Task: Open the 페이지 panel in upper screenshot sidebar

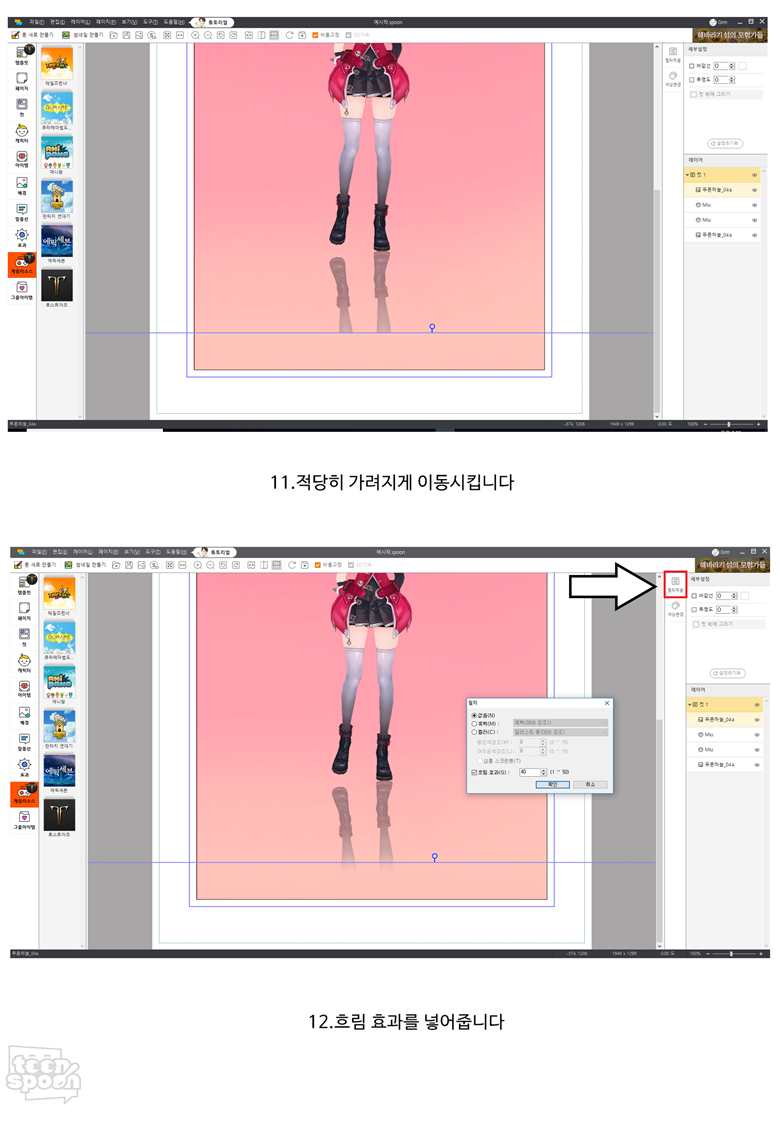Action: click(x=22, y=81)
